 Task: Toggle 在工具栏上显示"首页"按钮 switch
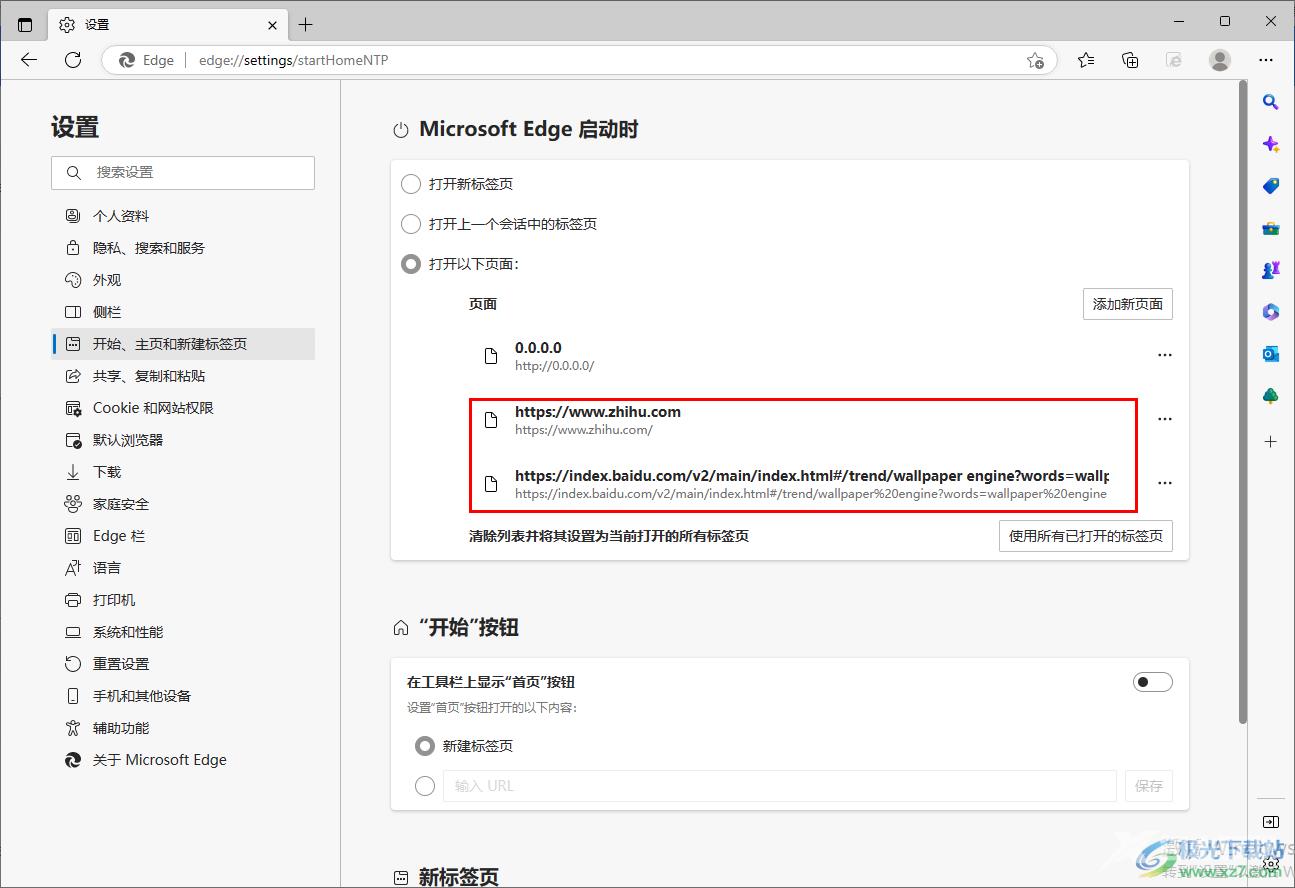[1153, 682]
